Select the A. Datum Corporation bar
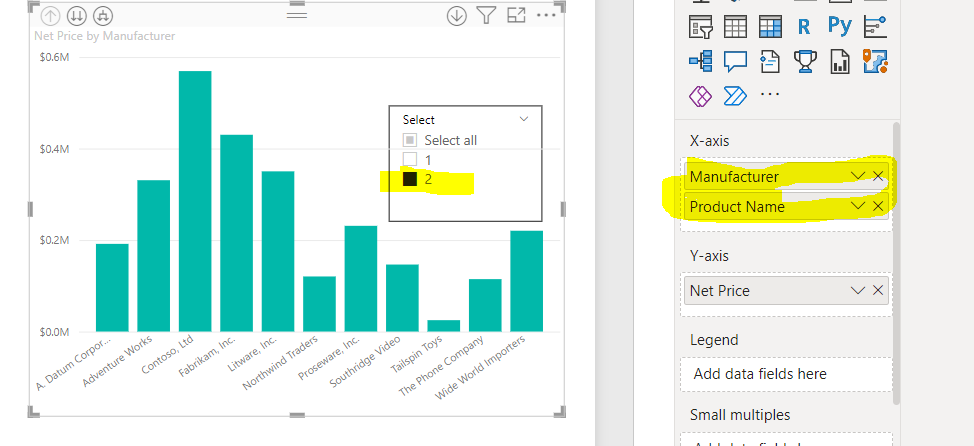The height and width of the screenshot is (446, 974). point(112,288)
